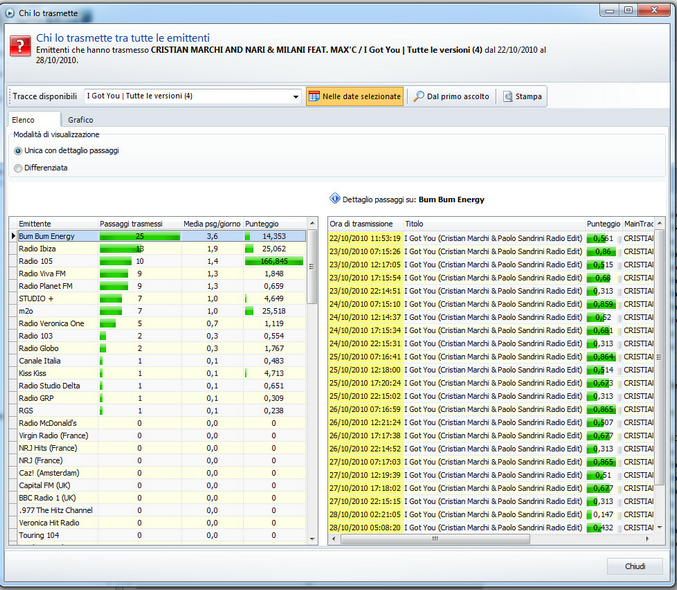This screenshot has width=677, height=590.
Task: Click the Chiudi button
Action: 635,566
